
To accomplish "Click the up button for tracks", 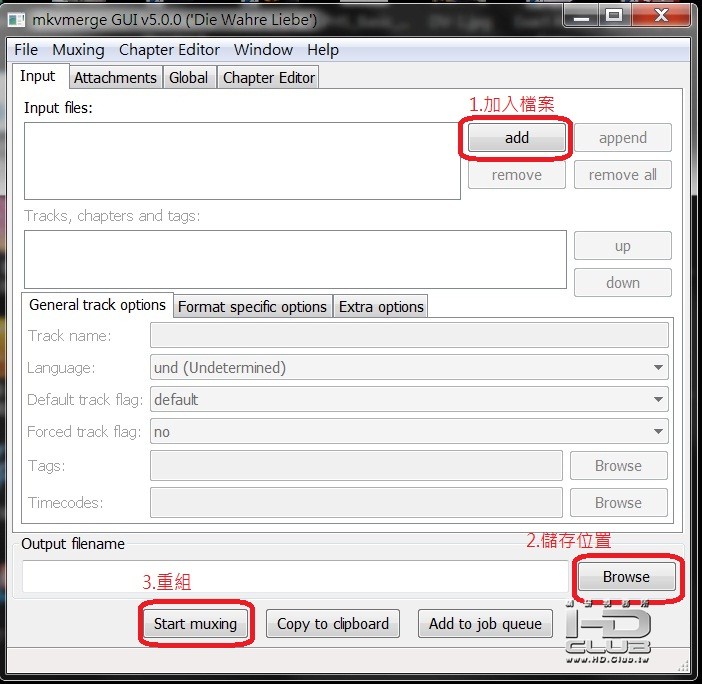I will (x=623, y=246).
